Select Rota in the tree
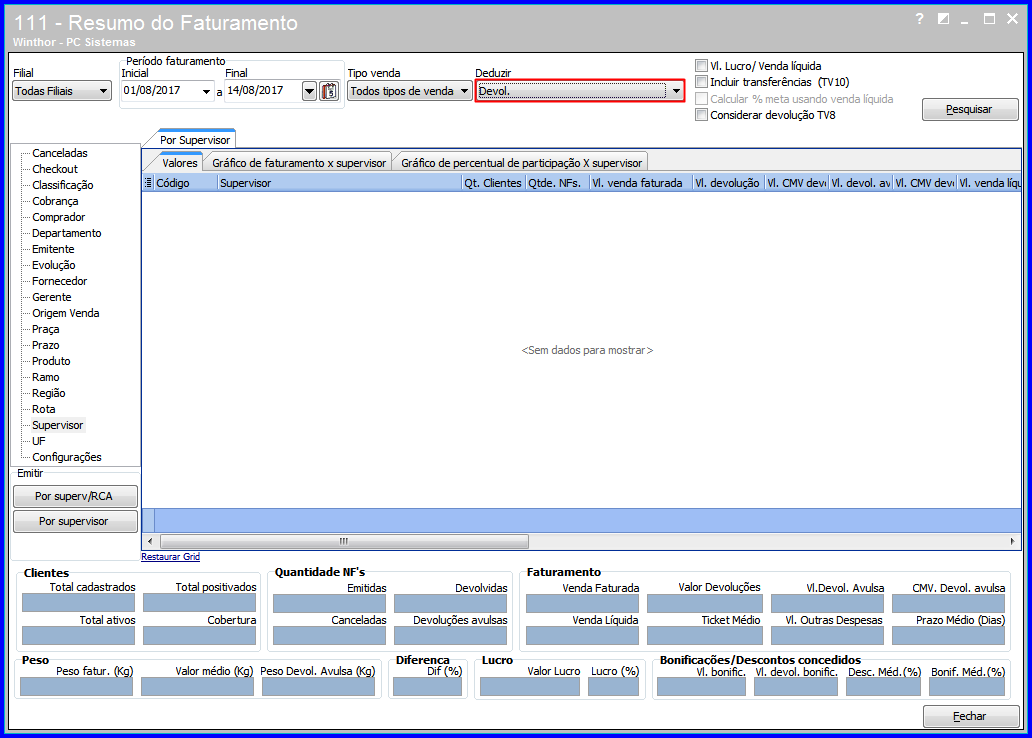Image resolution: width=1032 pixels, height=738 pixels. click(43, 409)
